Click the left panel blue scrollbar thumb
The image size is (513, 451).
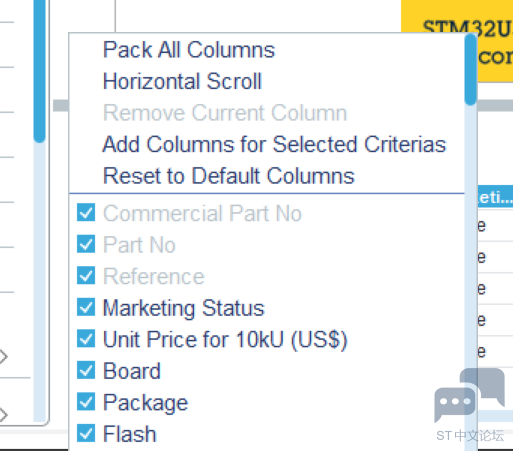tap(39, 71)
